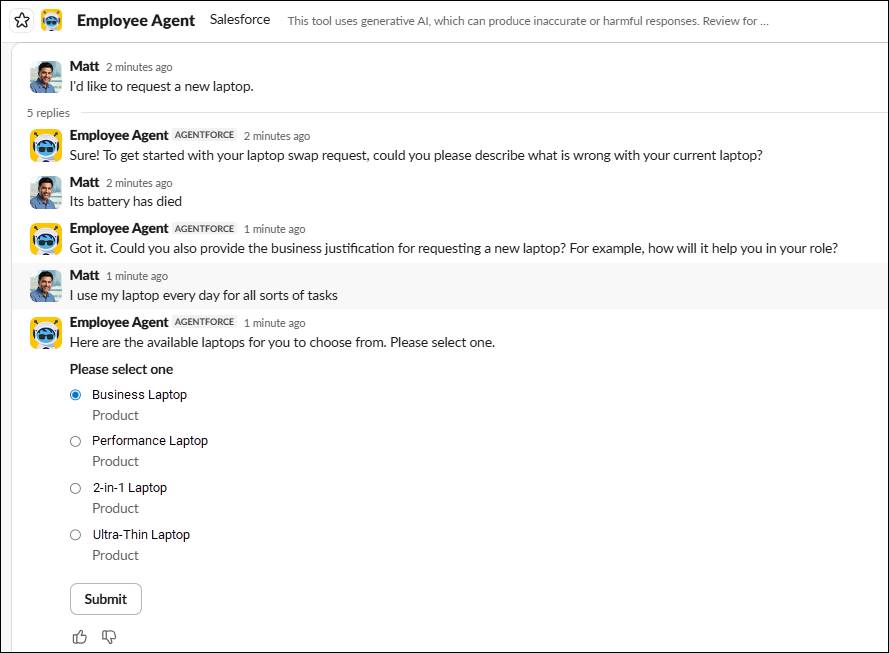Click agent avatar beside business justification question
Image resolution: width=889 pixels, height=653 pixels.
pos(46,239)
